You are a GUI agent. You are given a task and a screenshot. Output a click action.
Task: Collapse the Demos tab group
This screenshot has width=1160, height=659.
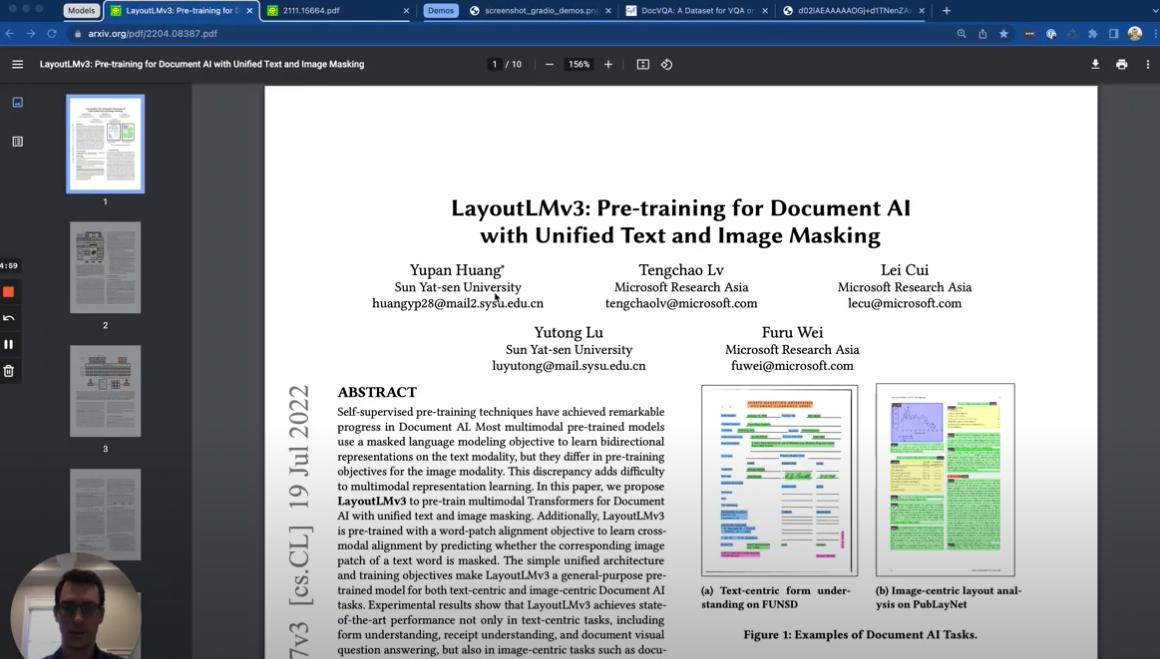click(443, 11)
